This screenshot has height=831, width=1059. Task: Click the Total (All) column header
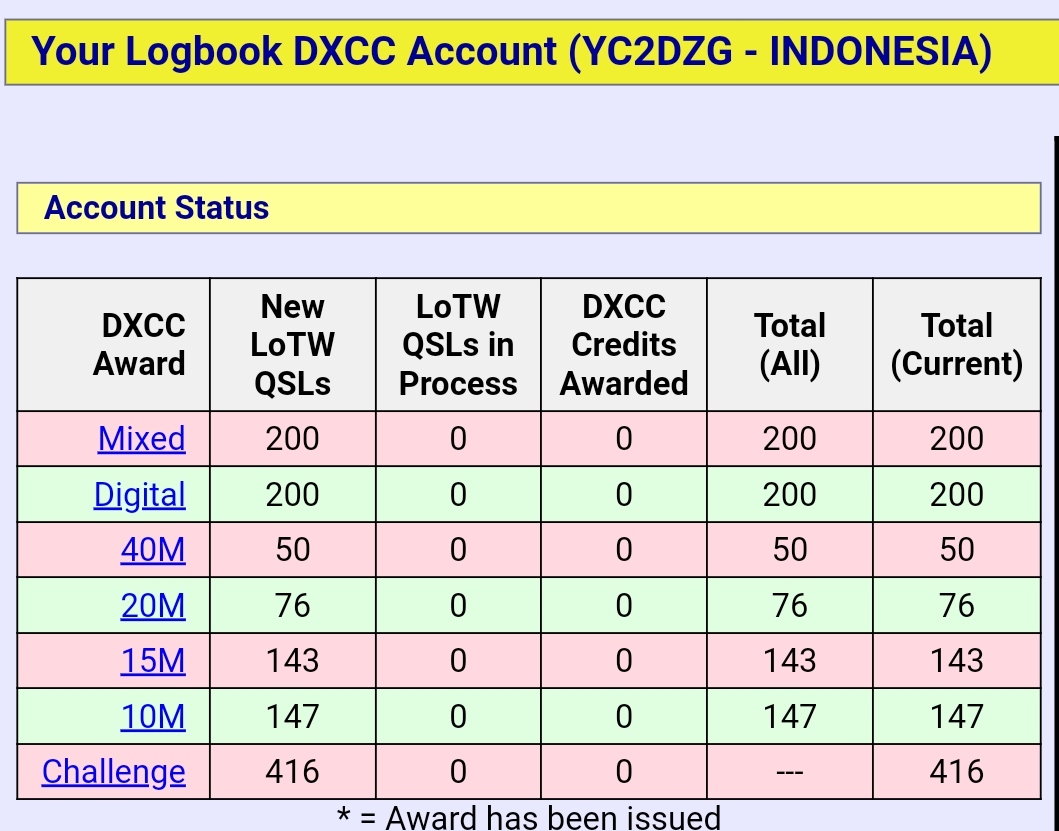coord(790,345)
